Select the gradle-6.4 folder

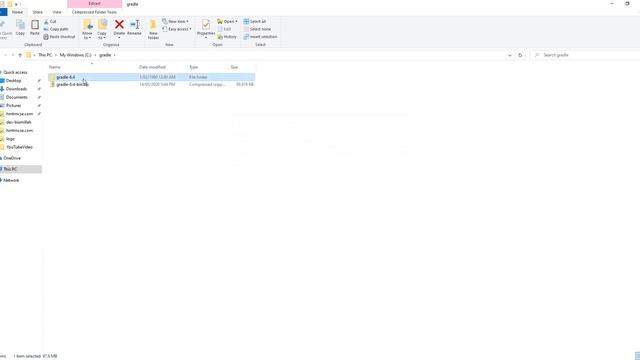click(65, 77)
